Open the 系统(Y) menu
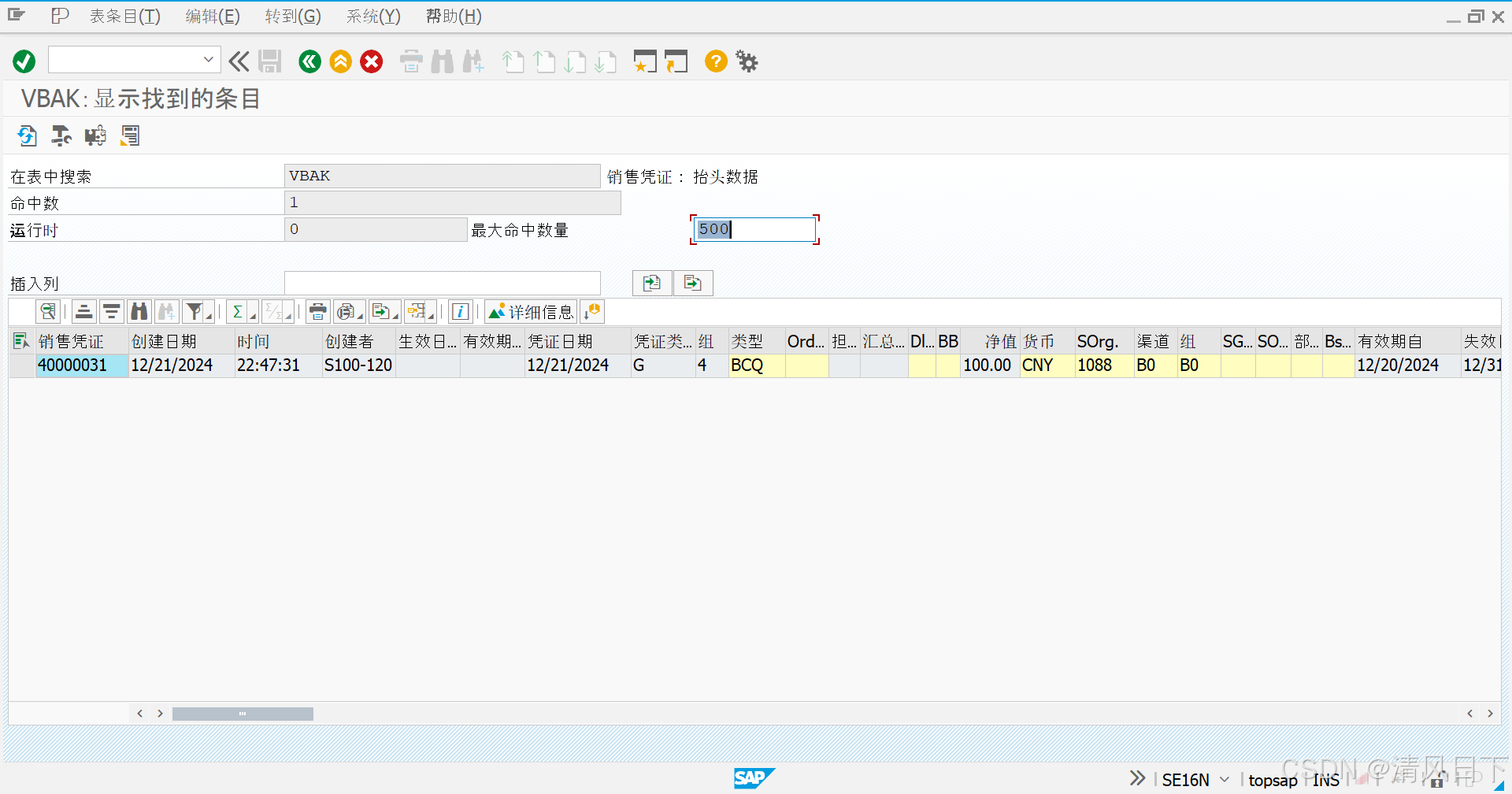 tap(372, 16)
